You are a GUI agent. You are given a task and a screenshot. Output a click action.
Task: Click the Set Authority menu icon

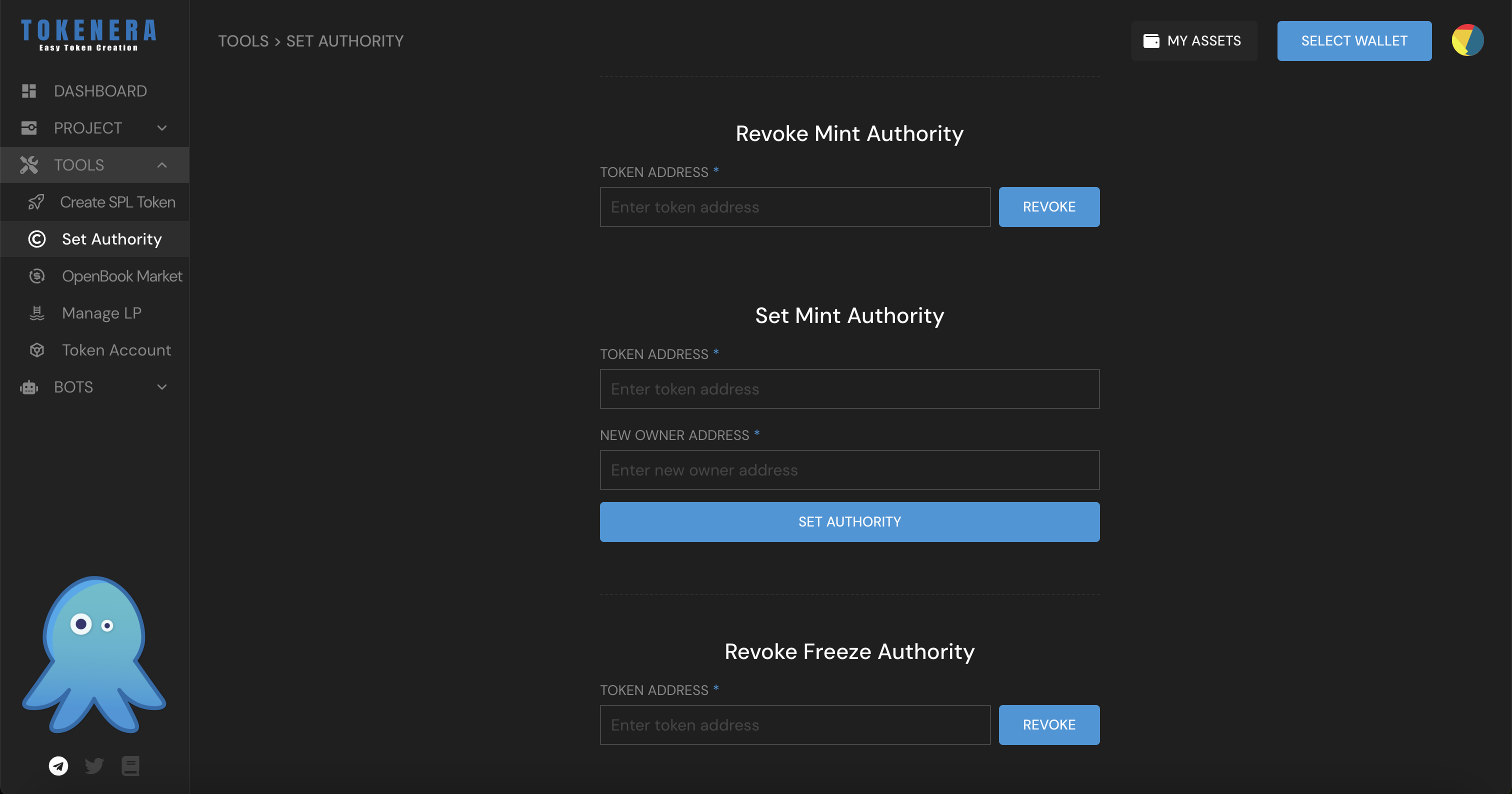tap(37, 239)
